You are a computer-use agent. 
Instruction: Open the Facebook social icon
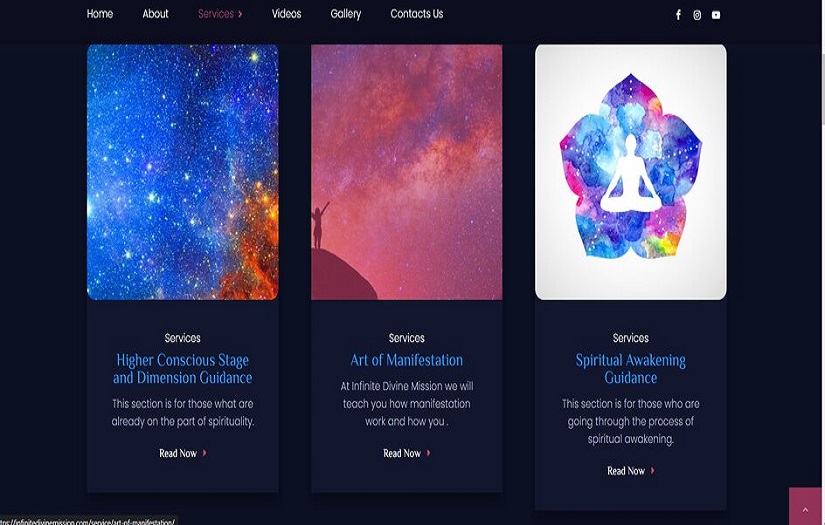click(678, 15)
